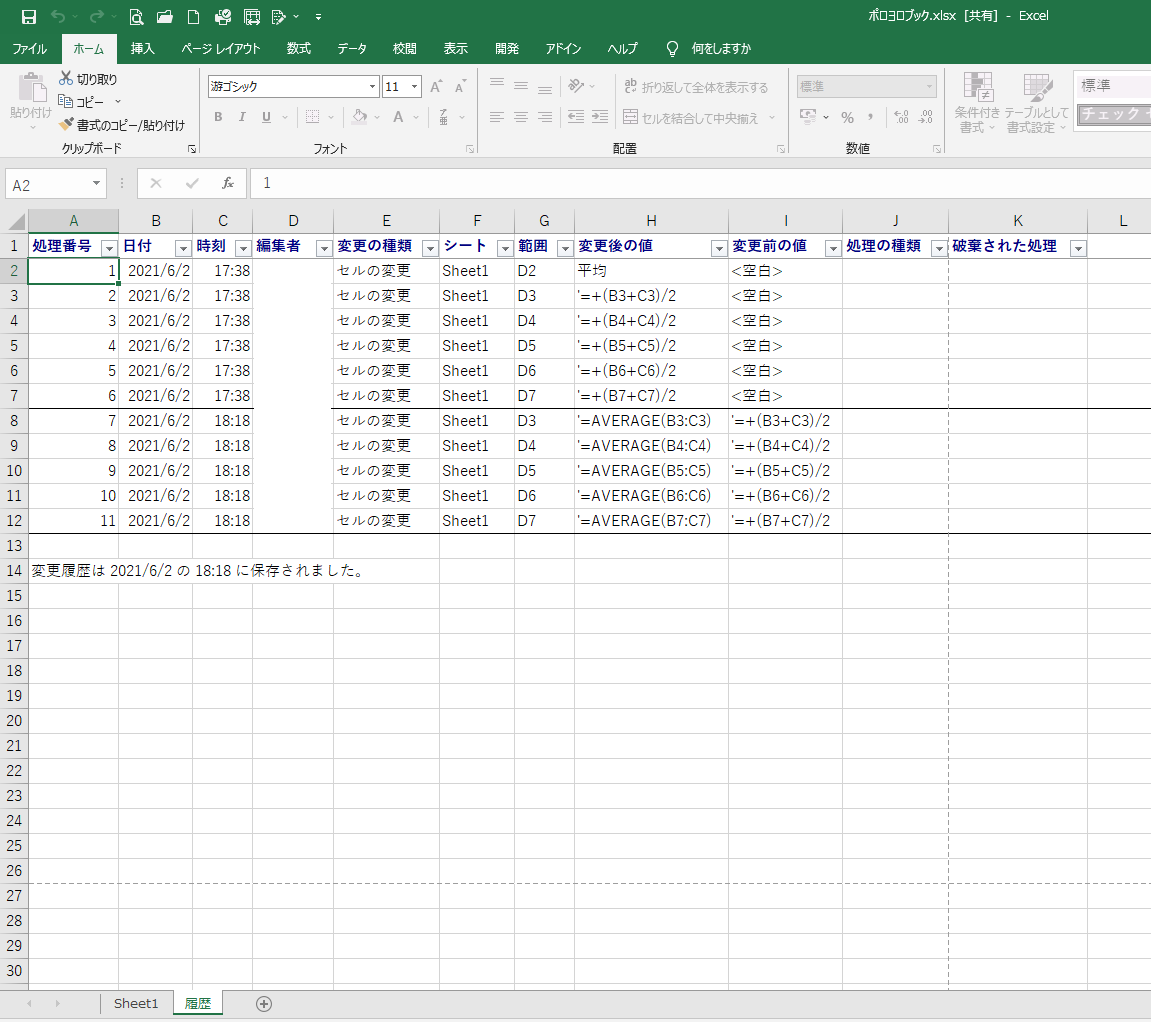The image size is (1151, 1022).
Task: Click the Select All corner triangle
Action: (x=15, y=221)
